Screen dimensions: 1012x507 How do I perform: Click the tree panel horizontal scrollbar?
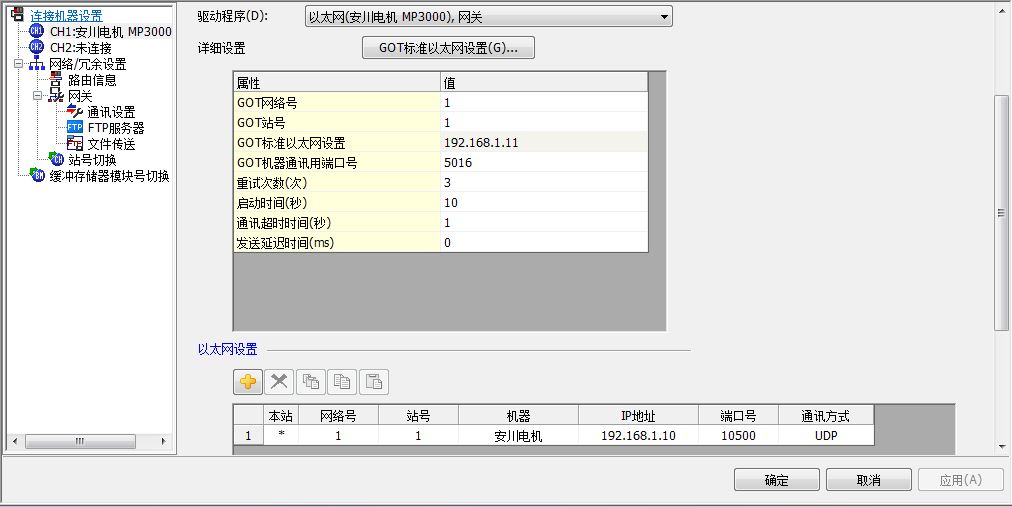click(x=90, y=442)
